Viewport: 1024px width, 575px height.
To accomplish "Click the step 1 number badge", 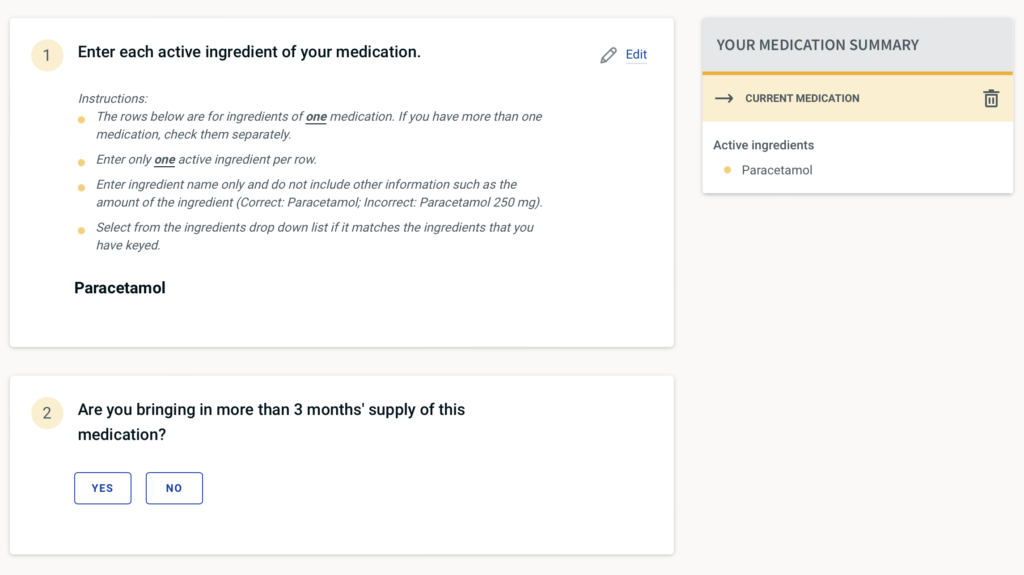I will tap(47, 55).
